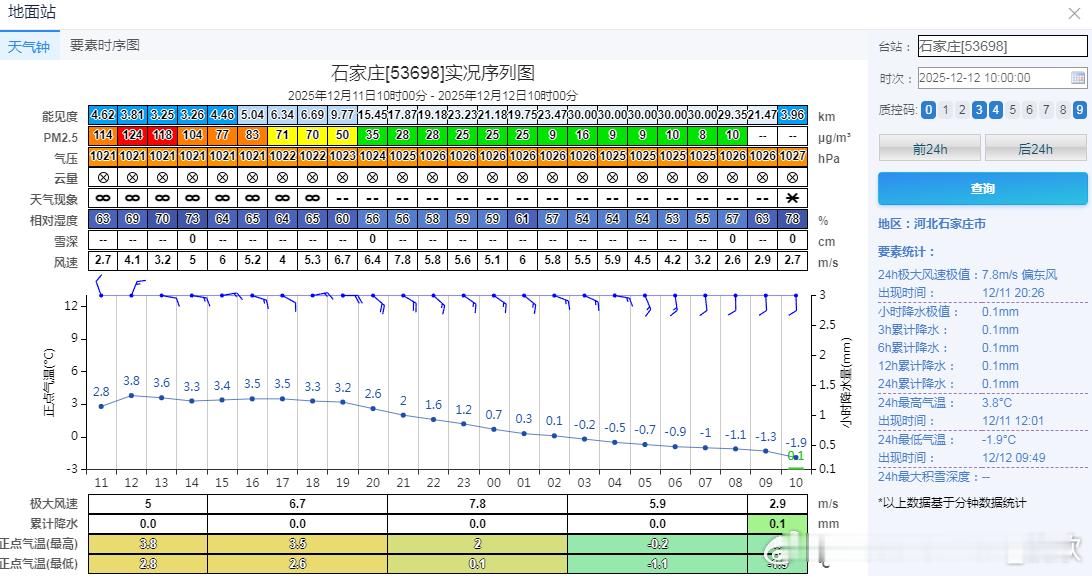Enable quality control code 5
This screenshot has width=1092, height=576.
(1012, 110)
